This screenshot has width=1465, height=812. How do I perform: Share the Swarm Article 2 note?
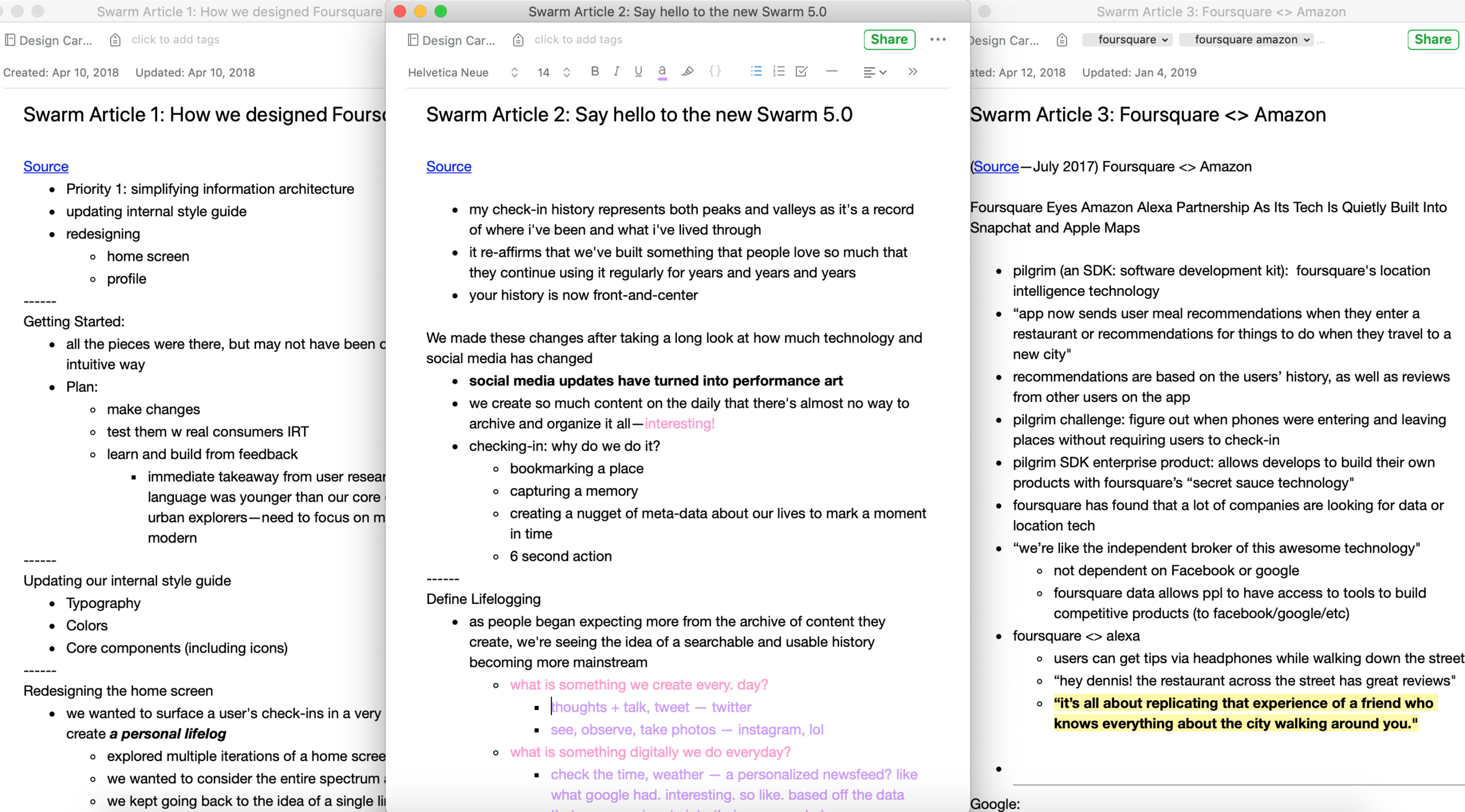889,39
